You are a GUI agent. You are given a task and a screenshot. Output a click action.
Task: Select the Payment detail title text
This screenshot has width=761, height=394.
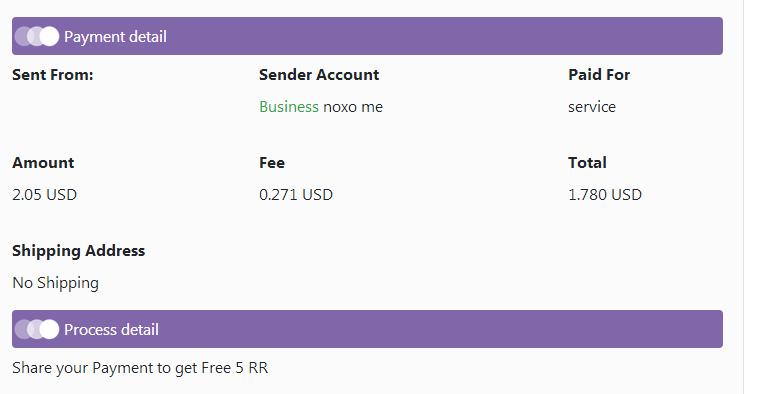pyautogui.click(x=116, y=36)
